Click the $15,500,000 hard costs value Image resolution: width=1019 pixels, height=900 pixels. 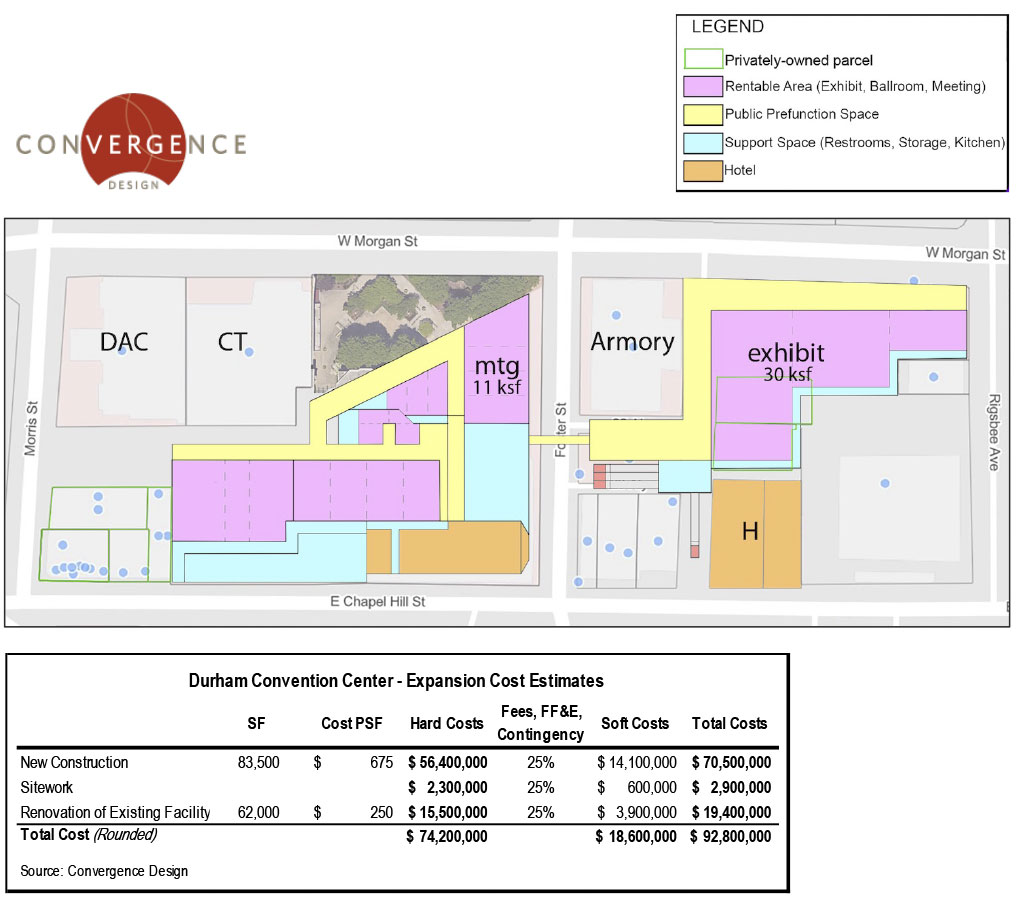tap(448, 813)
